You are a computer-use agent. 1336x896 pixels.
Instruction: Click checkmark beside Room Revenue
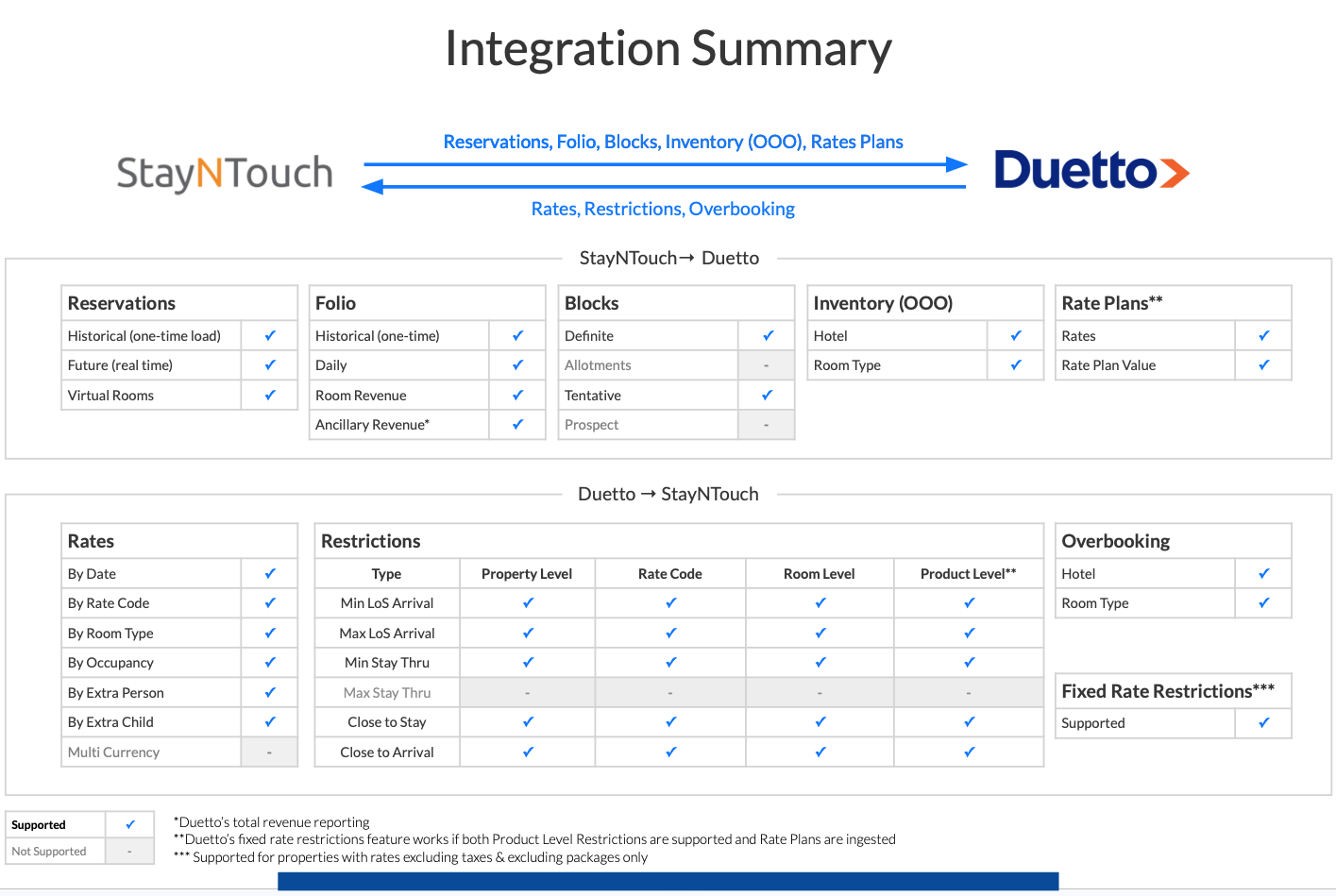517,395
